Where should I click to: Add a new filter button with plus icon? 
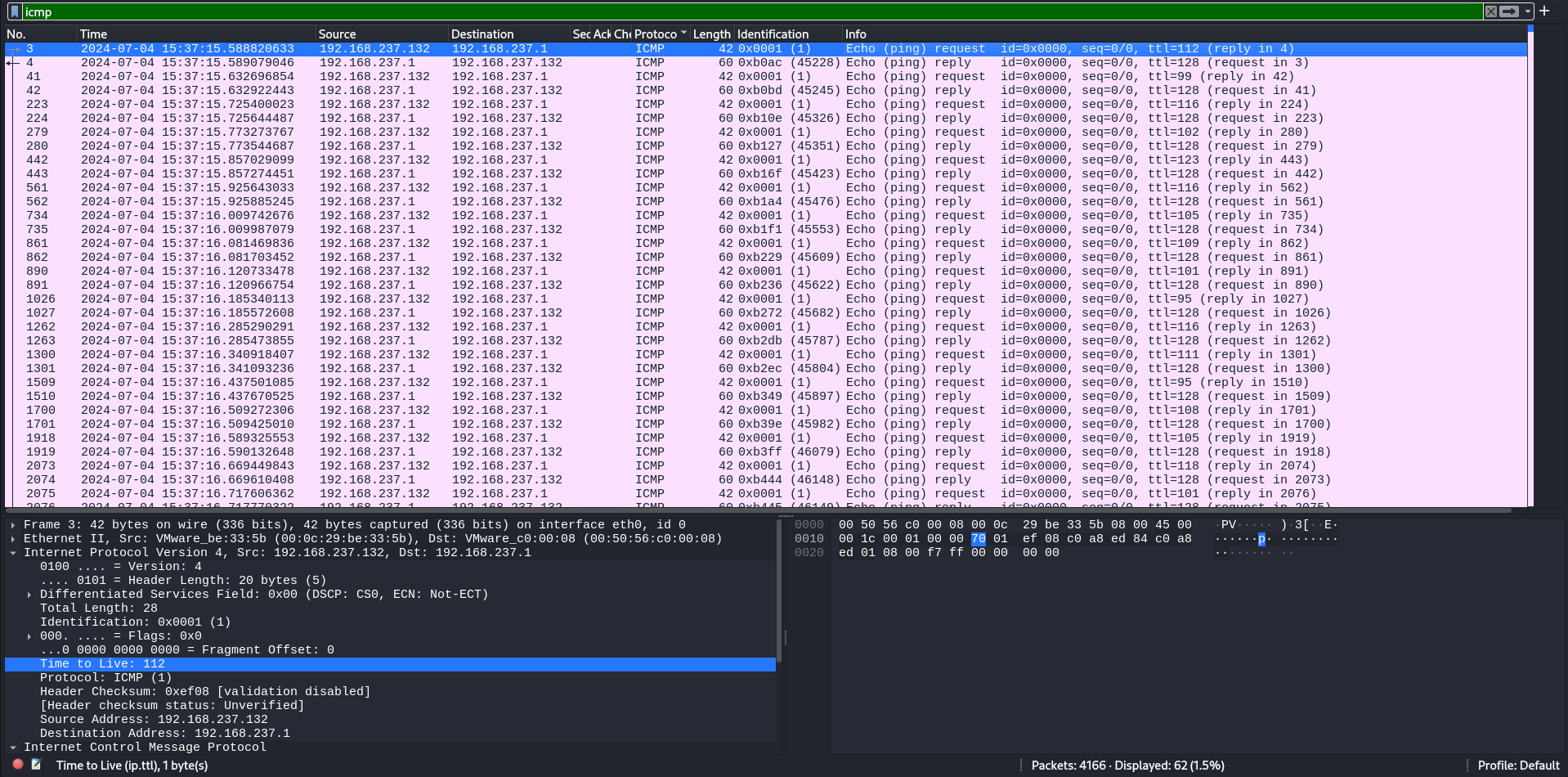(x=1544, y=11)
